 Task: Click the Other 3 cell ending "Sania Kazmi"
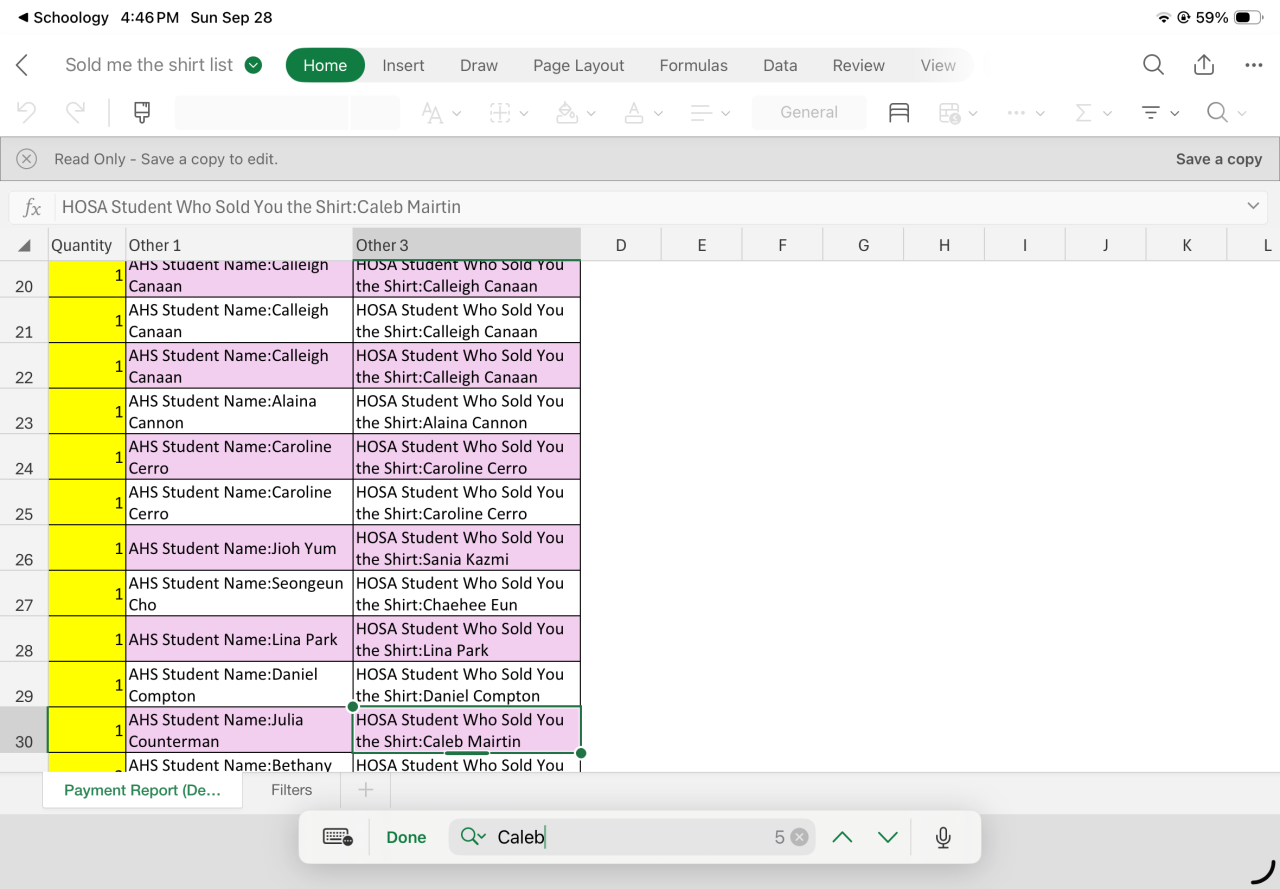coord(467,548)
